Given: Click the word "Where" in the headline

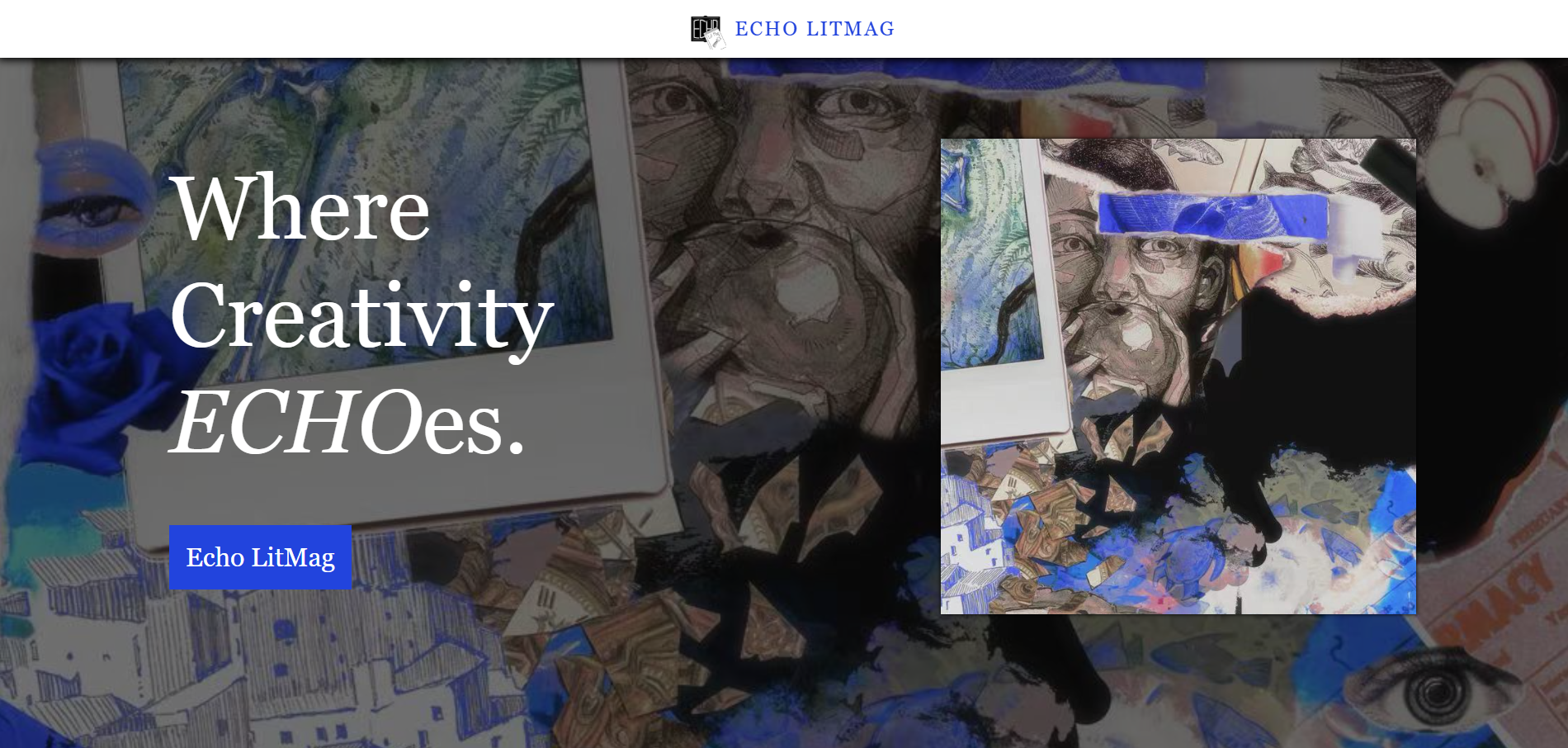Looking at the screenshot, I should (300, 209).
